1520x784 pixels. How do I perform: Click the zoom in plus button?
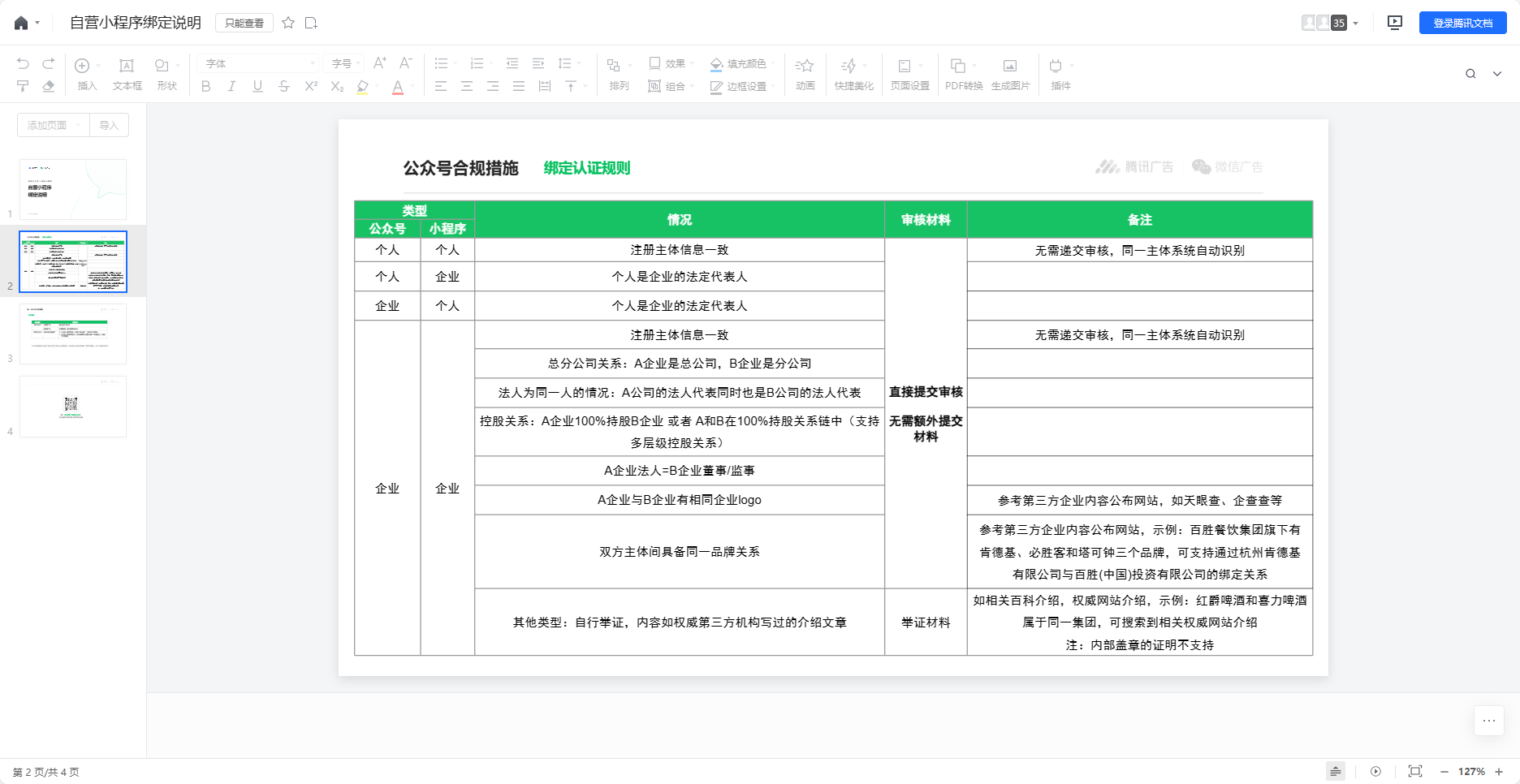pos(1499,772)
